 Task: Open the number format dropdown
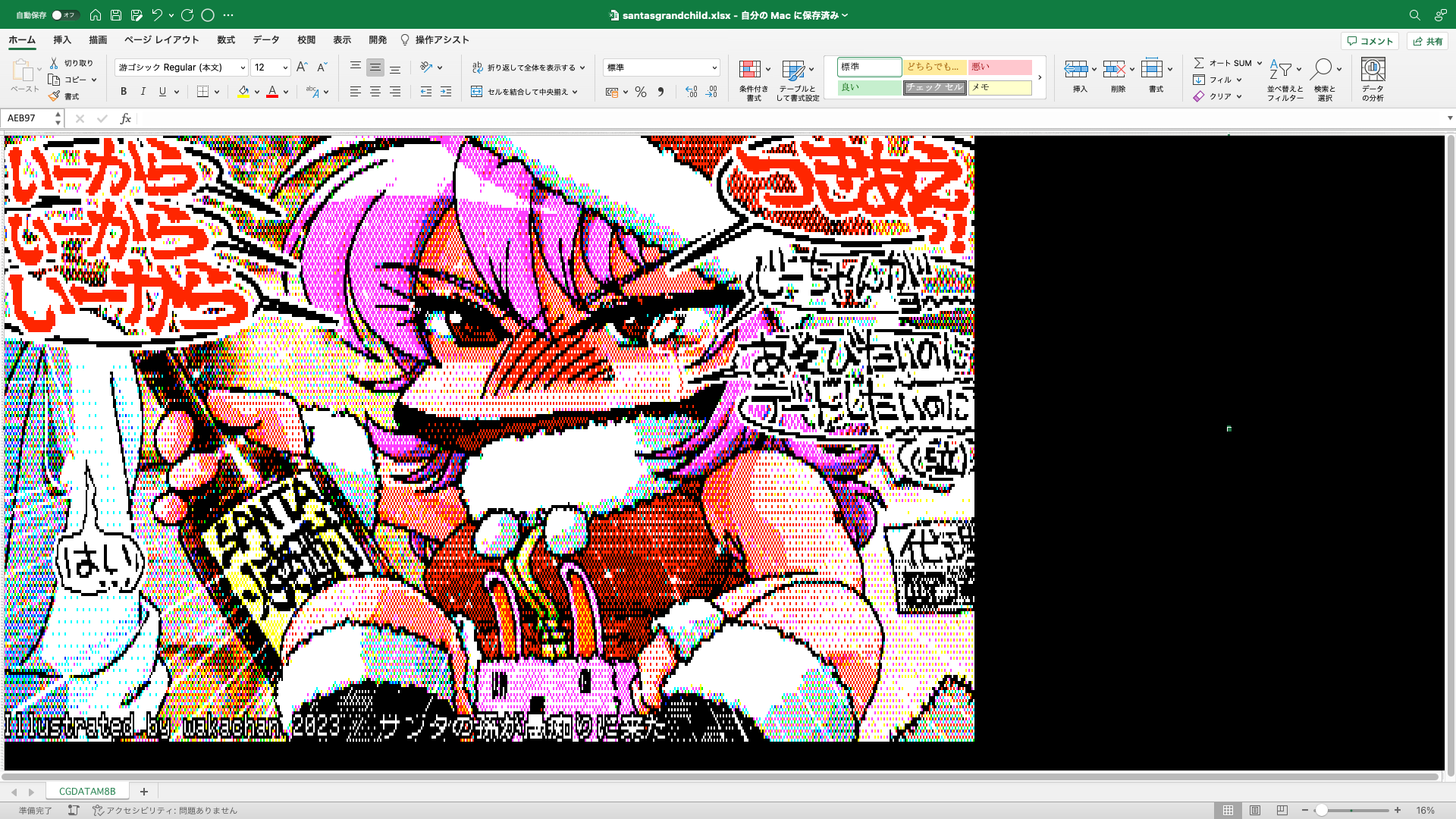[714, 67]
